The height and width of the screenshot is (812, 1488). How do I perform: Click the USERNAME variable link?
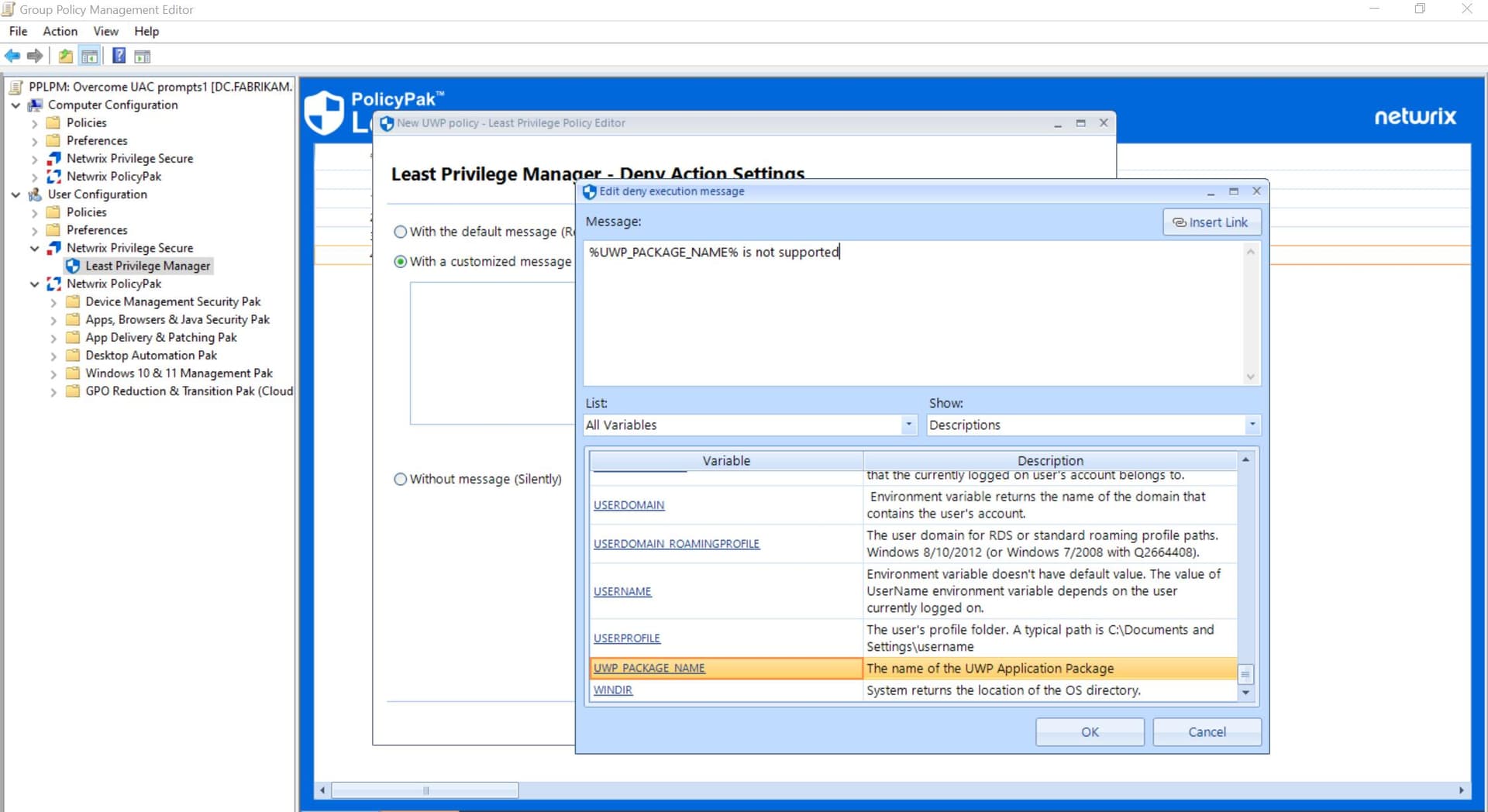click(x=622, y=592)
